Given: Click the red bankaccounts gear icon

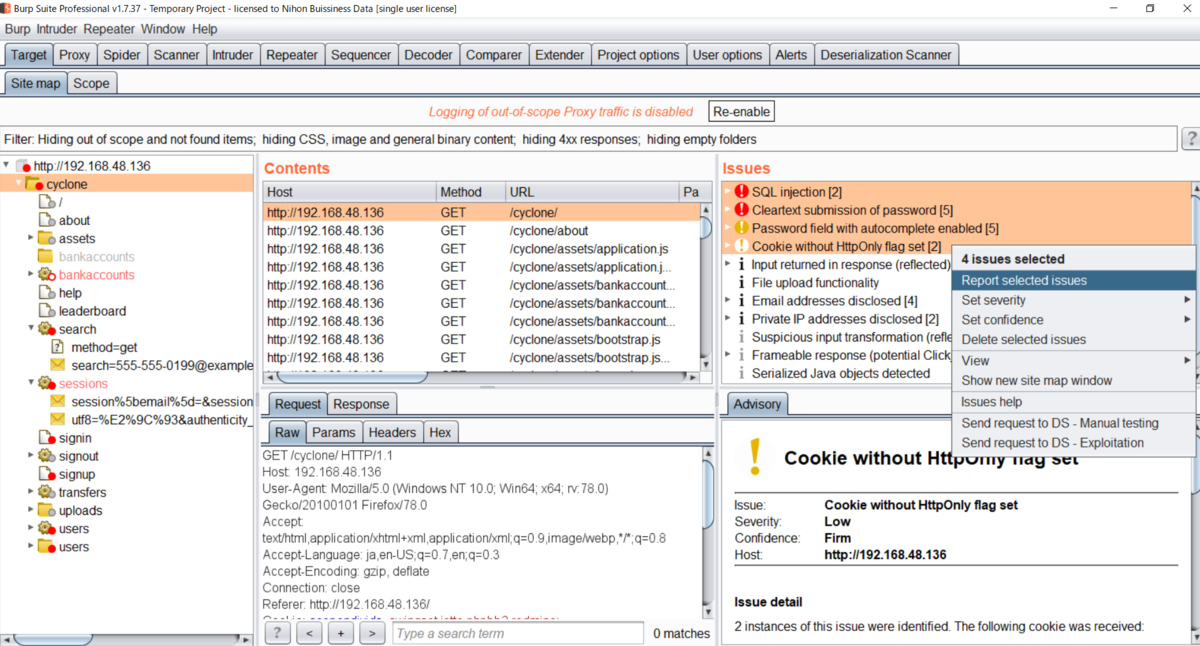Looking at the screenshot, I should pyautogui.click(x=46, y=274).
